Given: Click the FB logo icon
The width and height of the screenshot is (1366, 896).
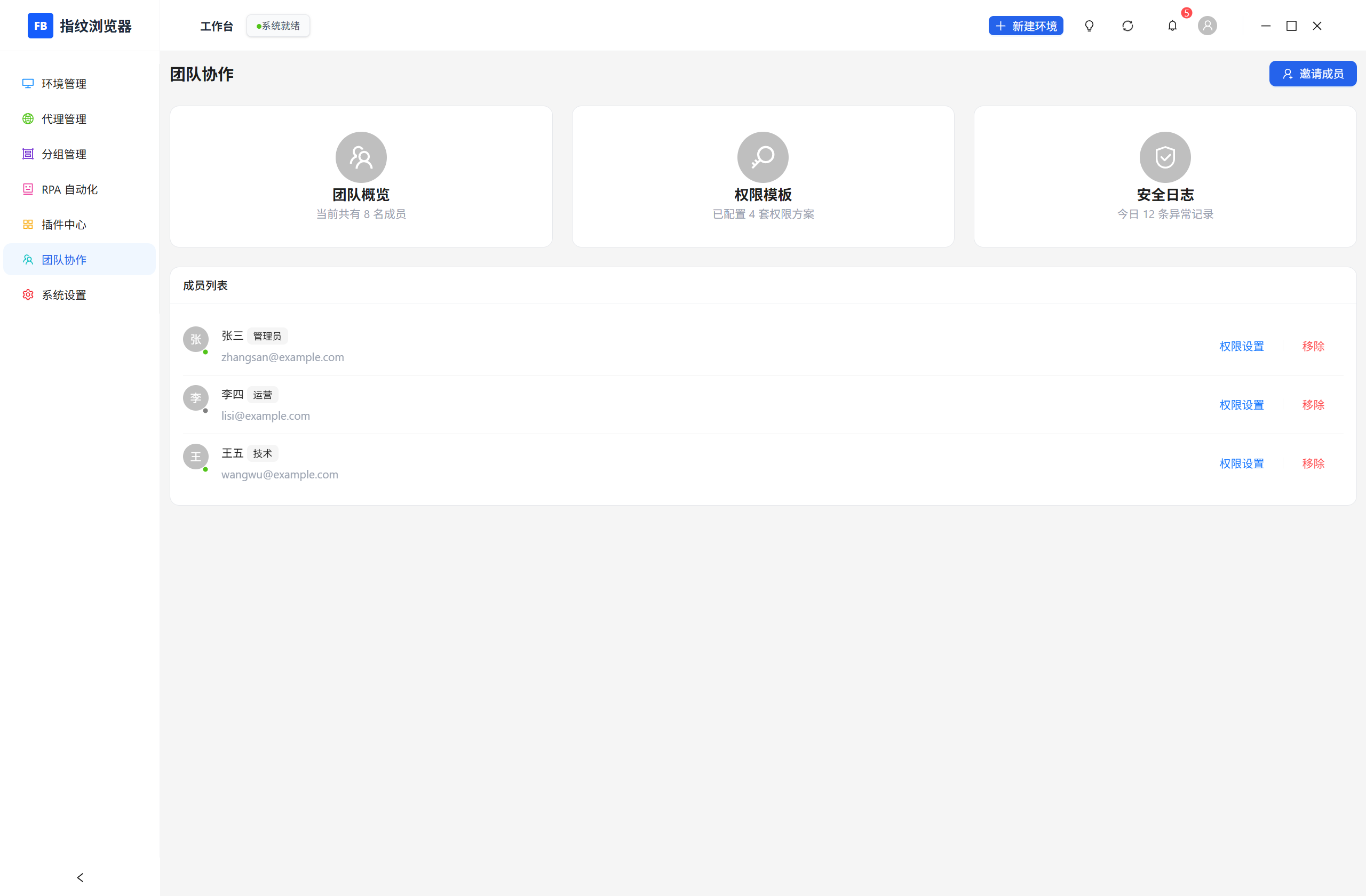Looking at the screenshot, I should (x=40, y=26).
